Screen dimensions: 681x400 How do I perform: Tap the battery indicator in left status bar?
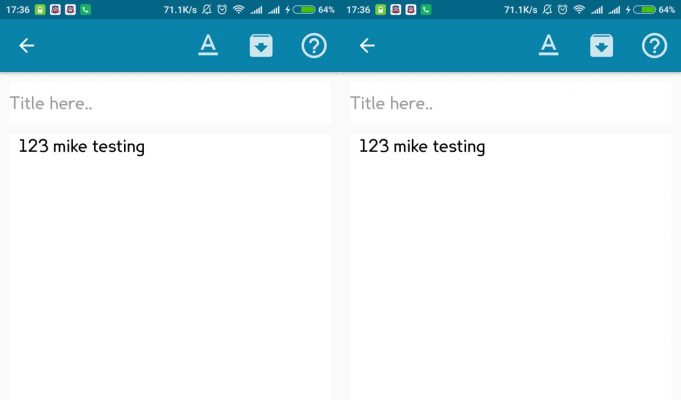304,10
